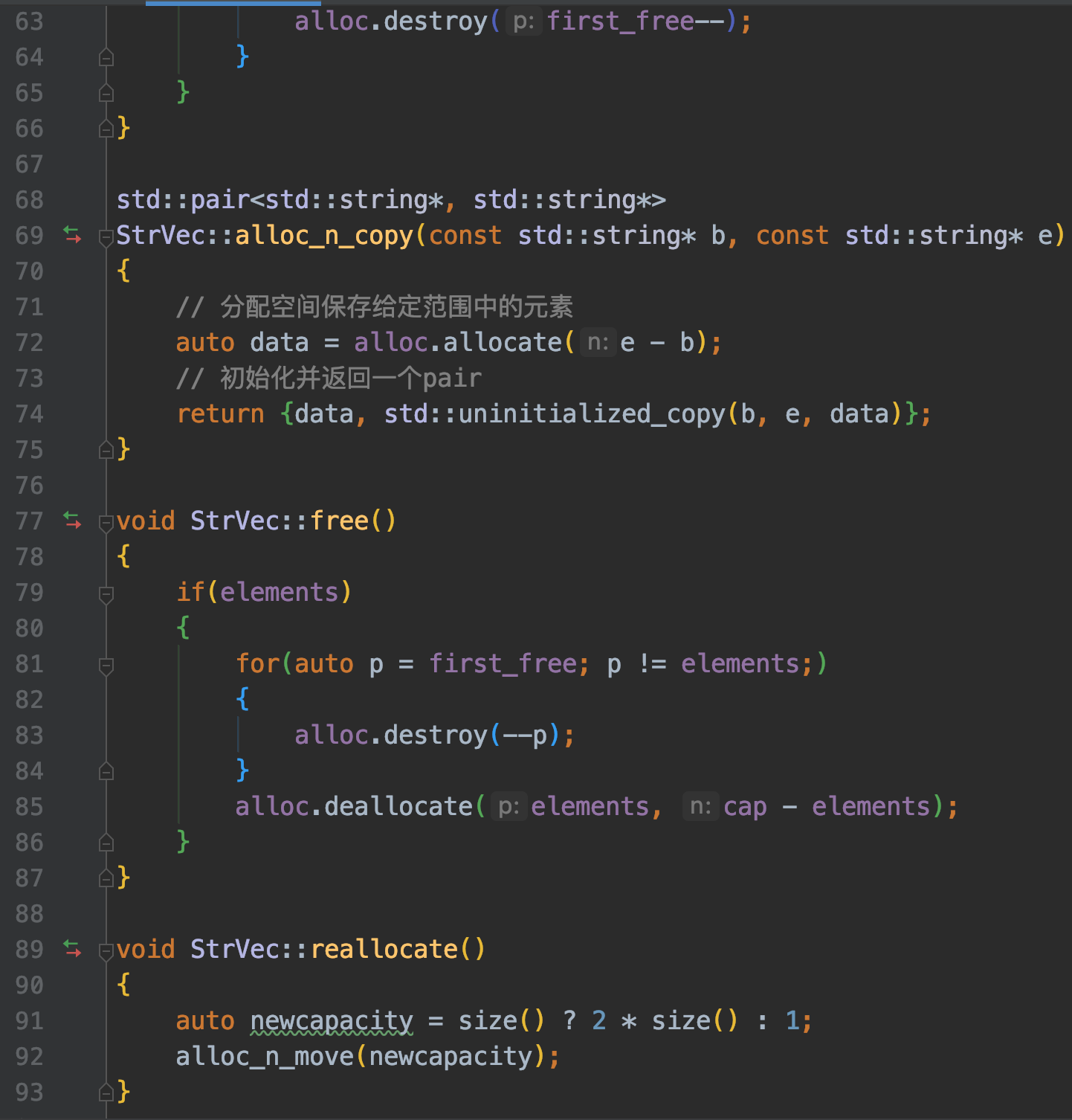Click line number 72 in the gutter
Screen dimensions: 1072x1120
coord(30,343)
